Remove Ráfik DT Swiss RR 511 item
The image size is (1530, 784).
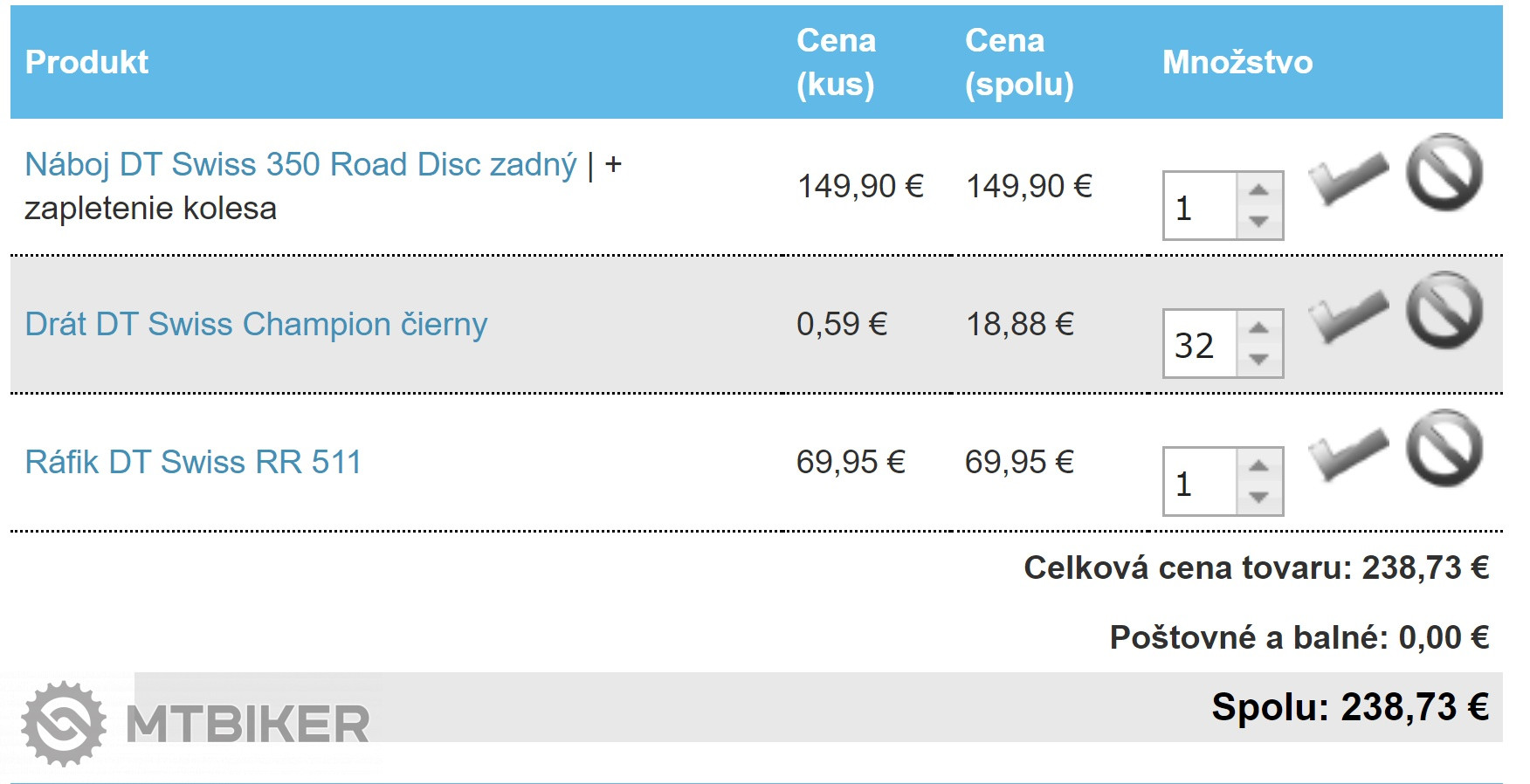(x=1444, y=449)
